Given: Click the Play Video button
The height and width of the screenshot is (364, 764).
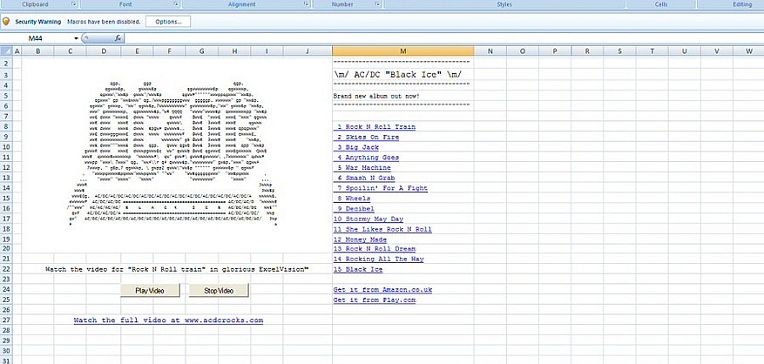Looking at the screenshot, I should pos(150,290).
